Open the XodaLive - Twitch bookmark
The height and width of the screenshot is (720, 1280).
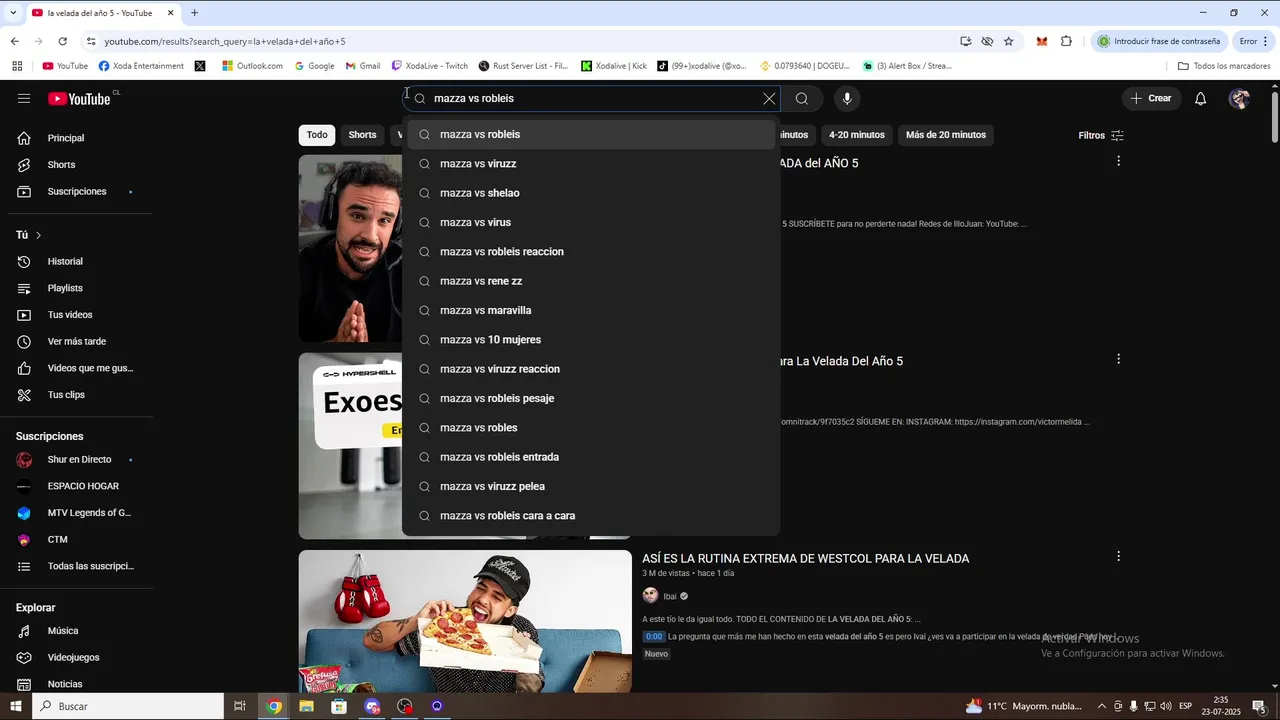click(x=430, y=66)
